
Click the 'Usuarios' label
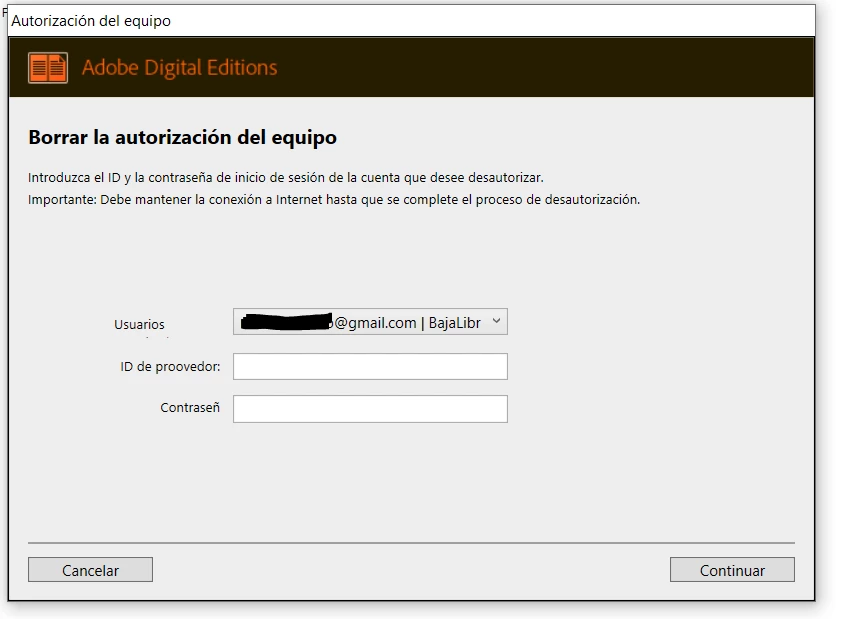[x=139, y=324]
